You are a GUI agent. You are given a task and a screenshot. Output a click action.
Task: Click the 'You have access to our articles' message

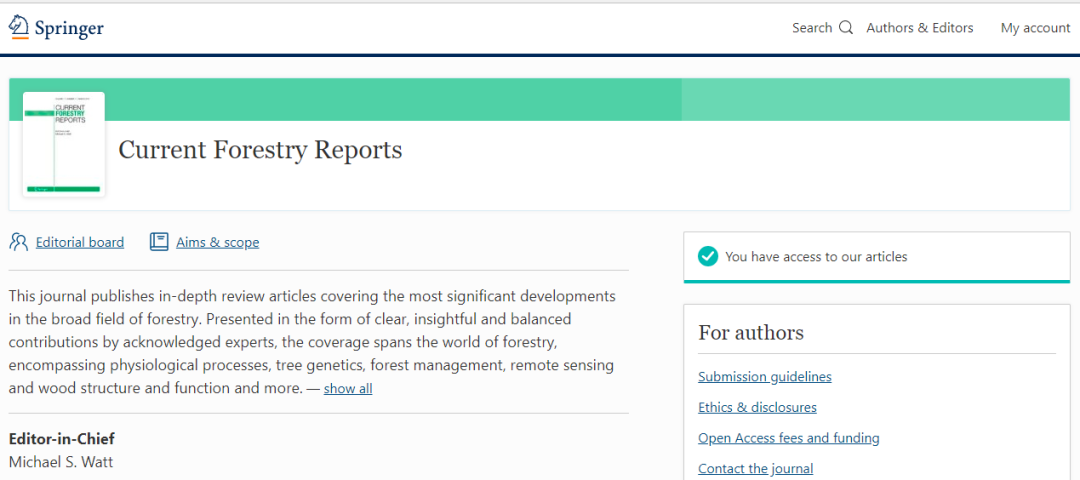[x=816, y=257]
